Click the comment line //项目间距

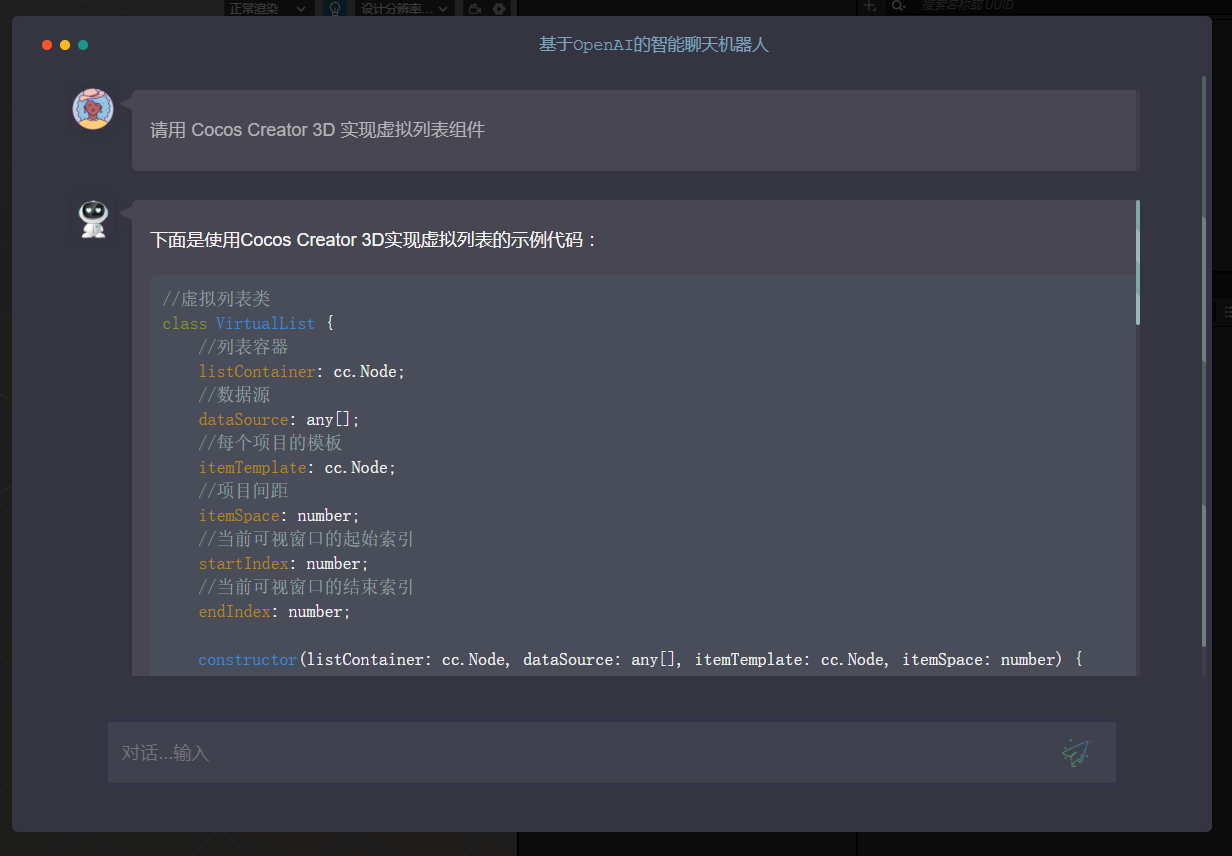243,491
